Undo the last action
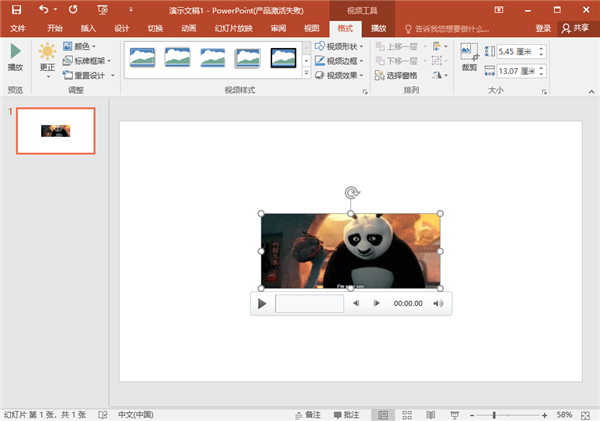 (x=43, y=10)
